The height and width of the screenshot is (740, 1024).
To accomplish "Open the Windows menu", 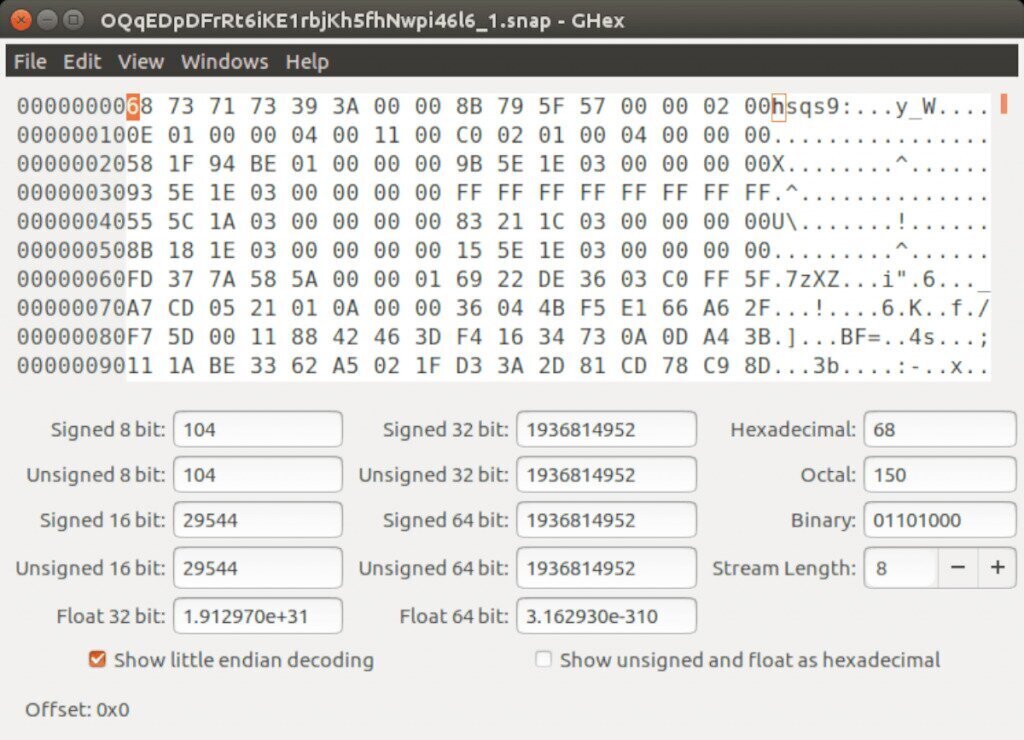I will click(224, 62).
